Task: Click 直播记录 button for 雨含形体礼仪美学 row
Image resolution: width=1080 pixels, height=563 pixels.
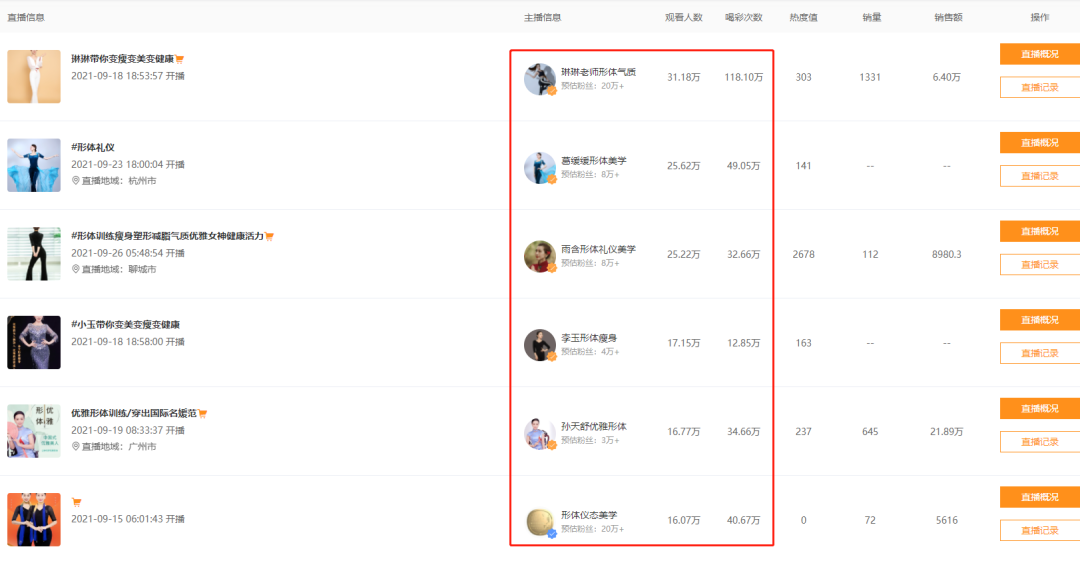Action: 1039,265
